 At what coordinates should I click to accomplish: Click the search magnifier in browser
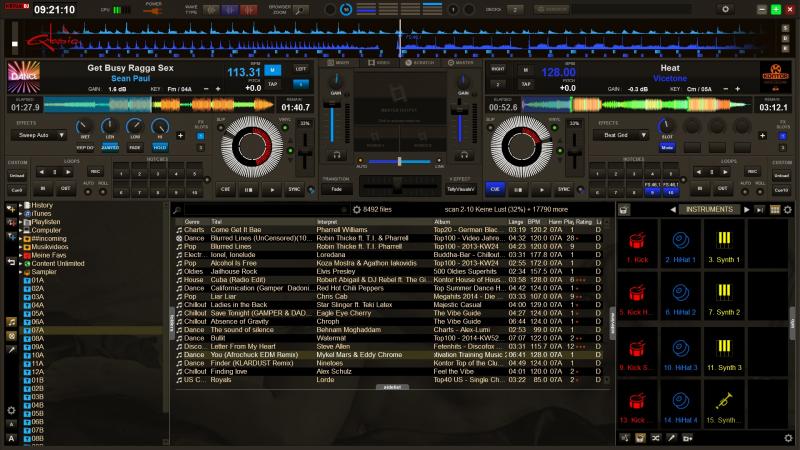coord(177,209)
